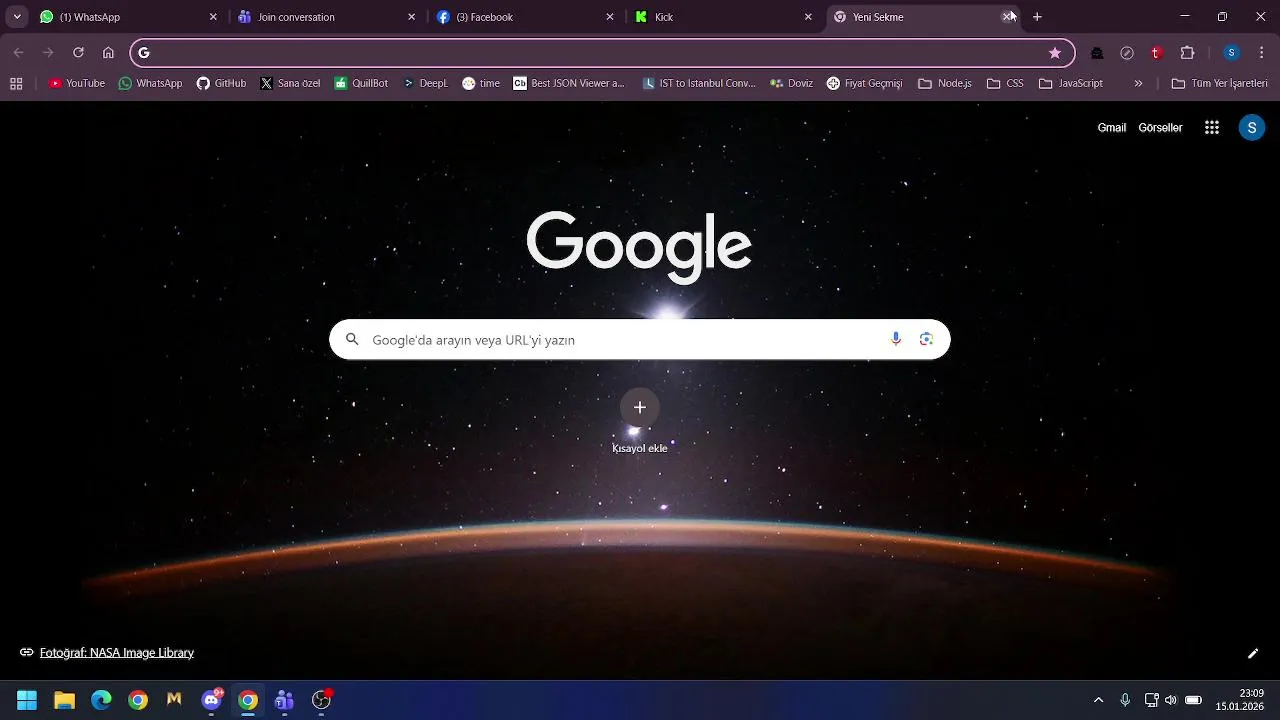
Task: Open the browser profile avatar in toolbar
Action: tap(1232, 53)
